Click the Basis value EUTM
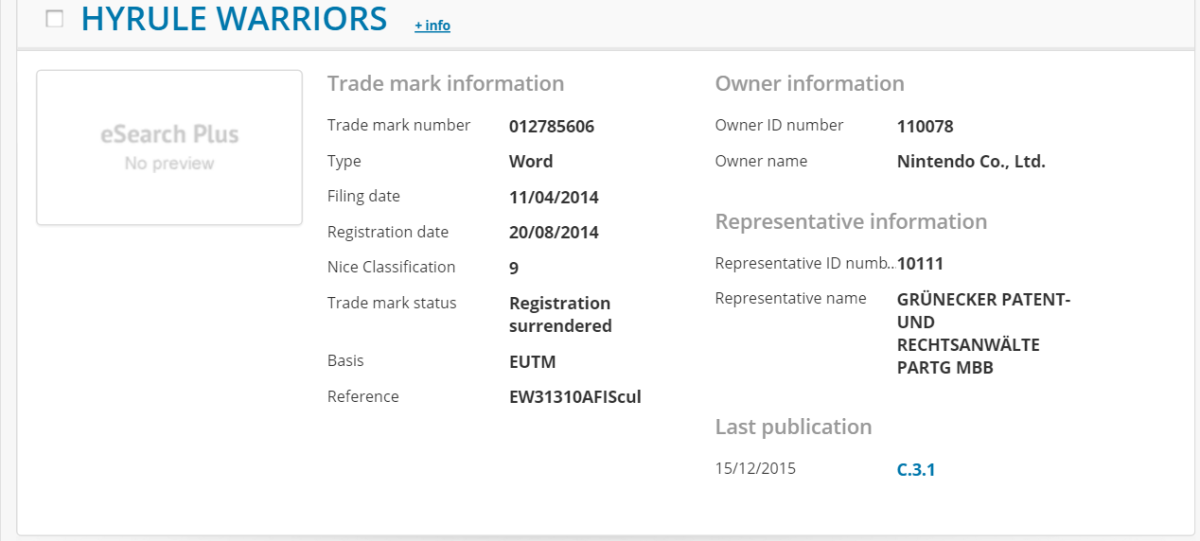Viewport: 1200px width, 541px height. point(532,361)
